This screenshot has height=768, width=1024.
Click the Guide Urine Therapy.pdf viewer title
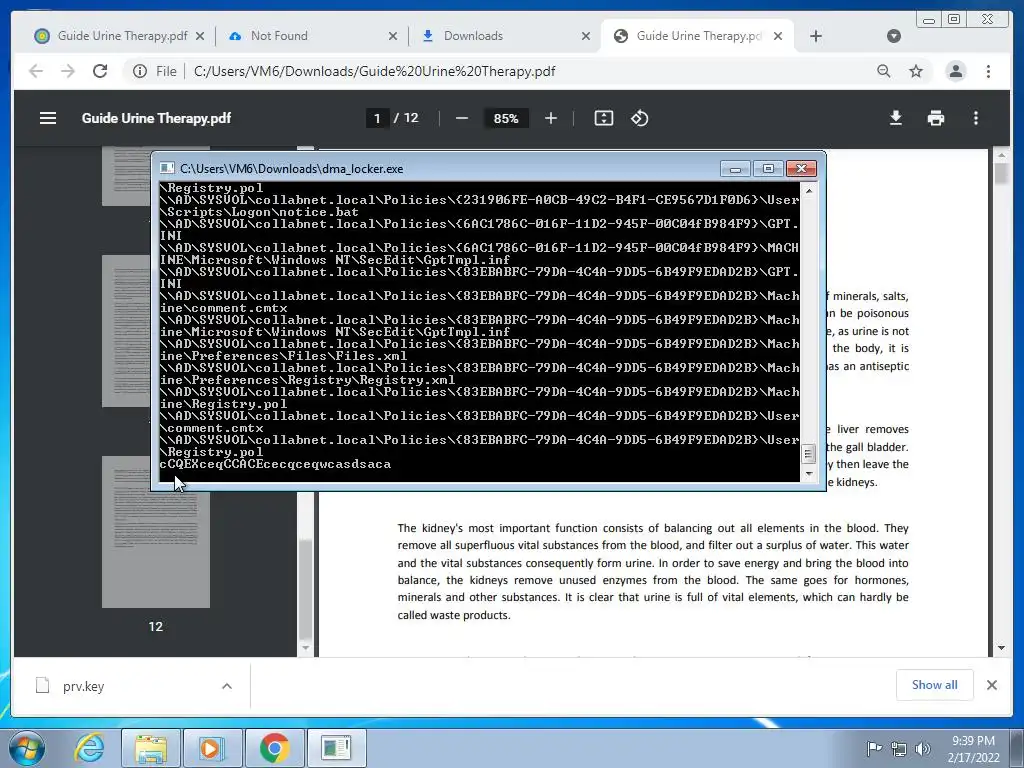pyautogui.click(x=156, y=118)
